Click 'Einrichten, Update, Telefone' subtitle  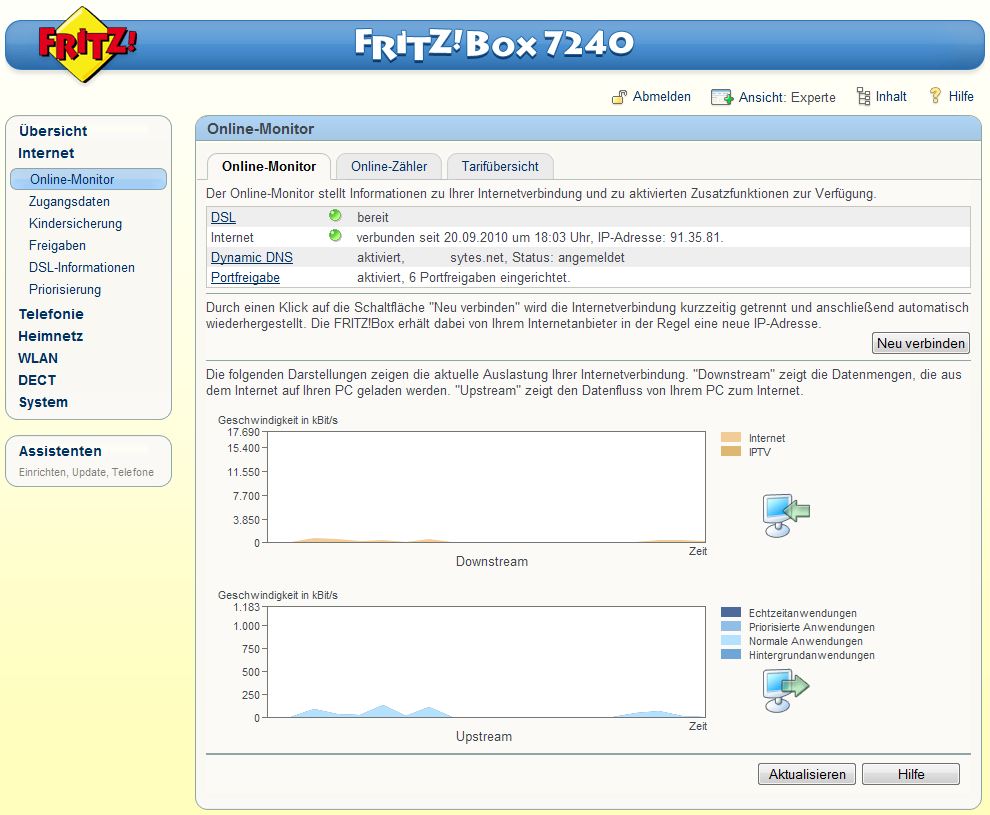click(86, 472)
